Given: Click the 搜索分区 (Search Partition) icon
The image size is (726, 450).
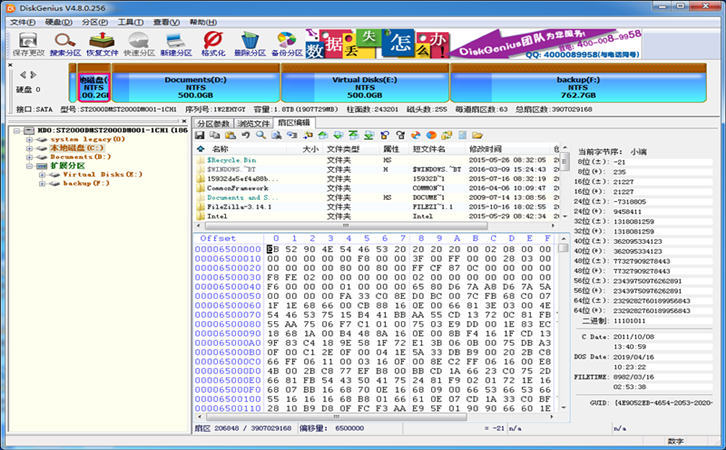Looking at the screenshot, I should click(x=64, y=41).
